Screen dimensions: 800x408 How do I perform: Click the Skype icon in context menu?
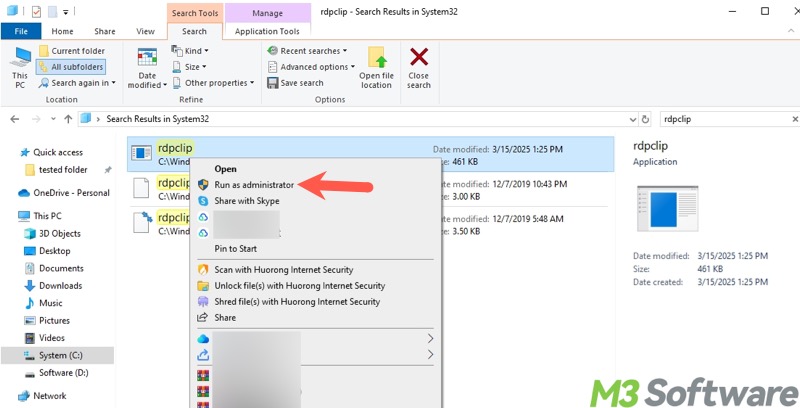pyautogui.click(x=203, y=201)
